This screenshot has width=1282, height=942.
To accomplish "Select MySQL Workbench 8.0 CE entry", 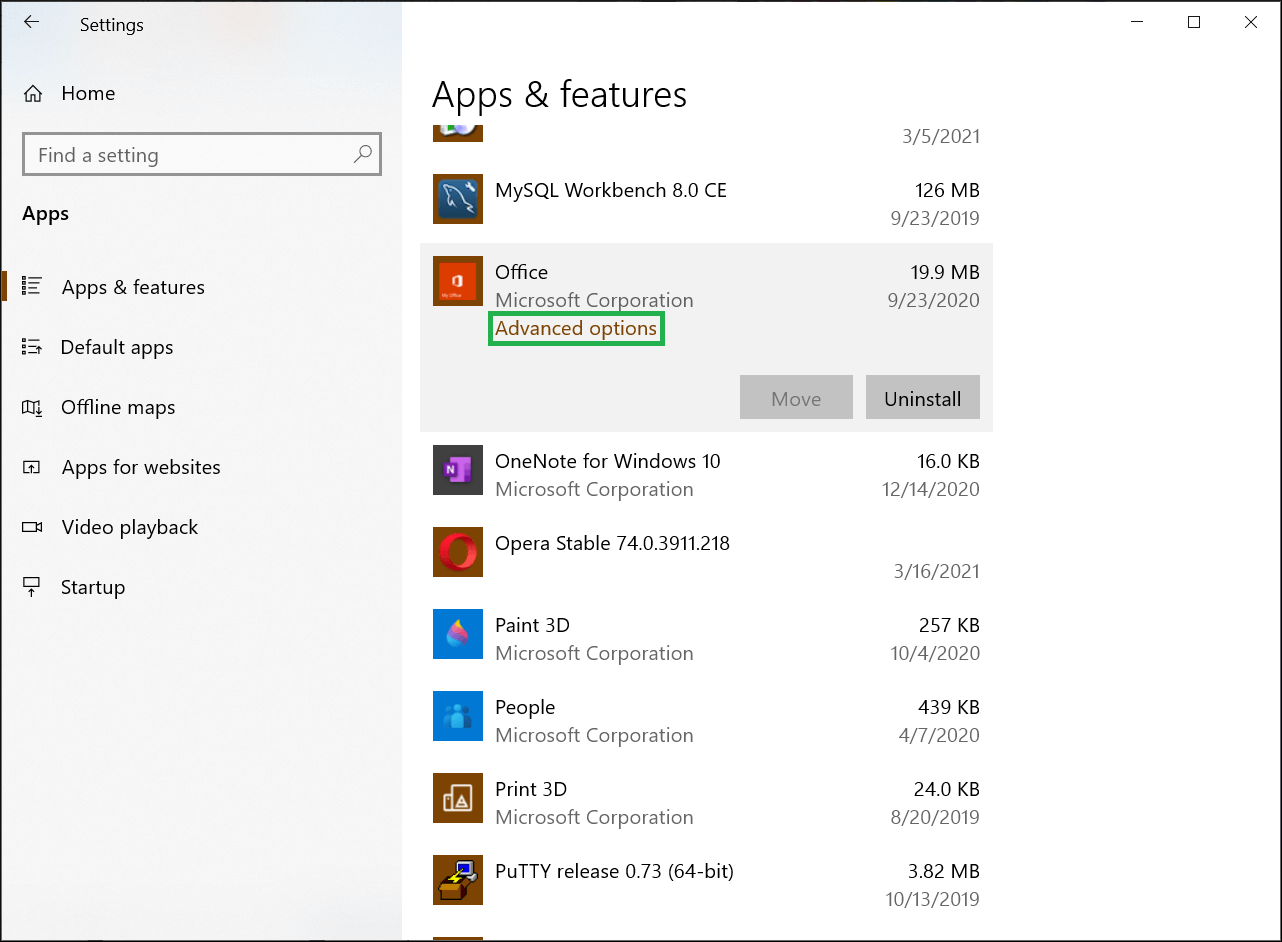I will 706,203.
